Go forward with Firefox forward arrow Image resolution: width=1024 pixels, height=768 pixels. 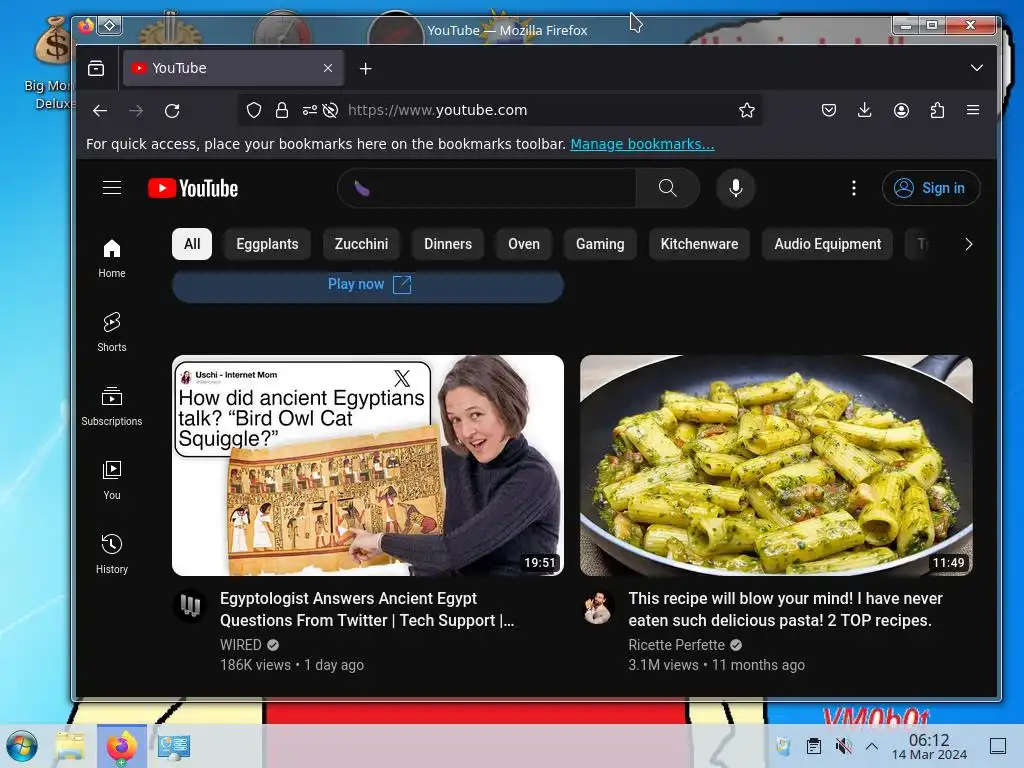point(136,110)
